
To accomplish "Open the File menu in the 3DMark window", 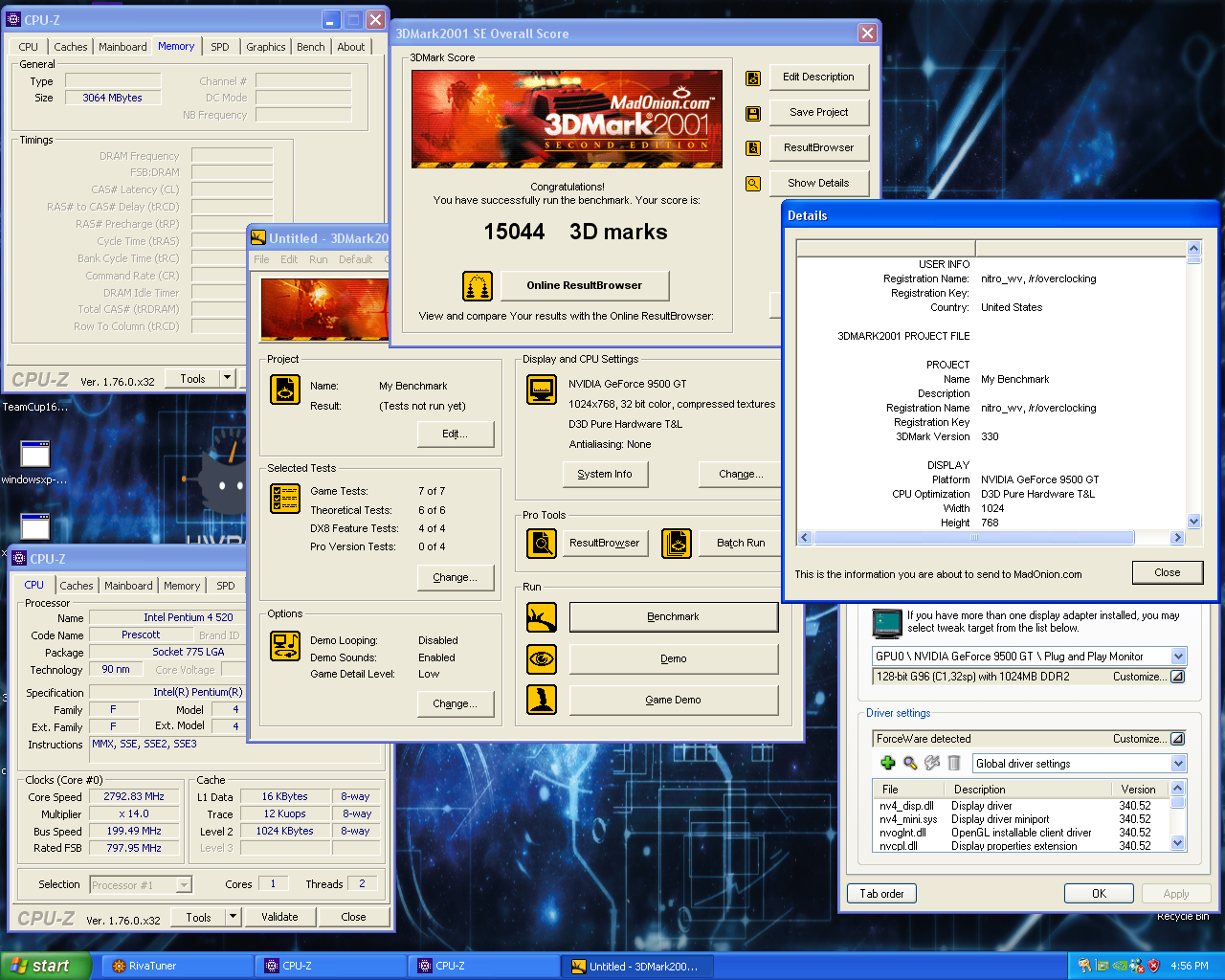I will (x=261, y=259).
